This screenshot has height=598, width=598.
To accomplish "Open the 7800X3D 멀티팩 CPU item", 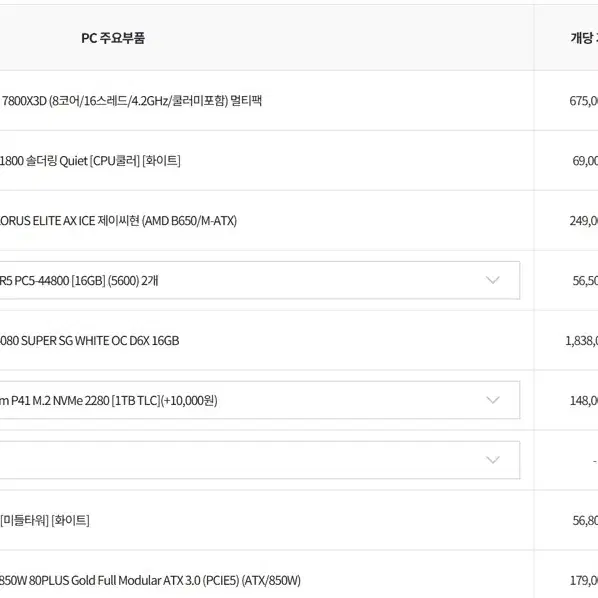I will (132, 101).
